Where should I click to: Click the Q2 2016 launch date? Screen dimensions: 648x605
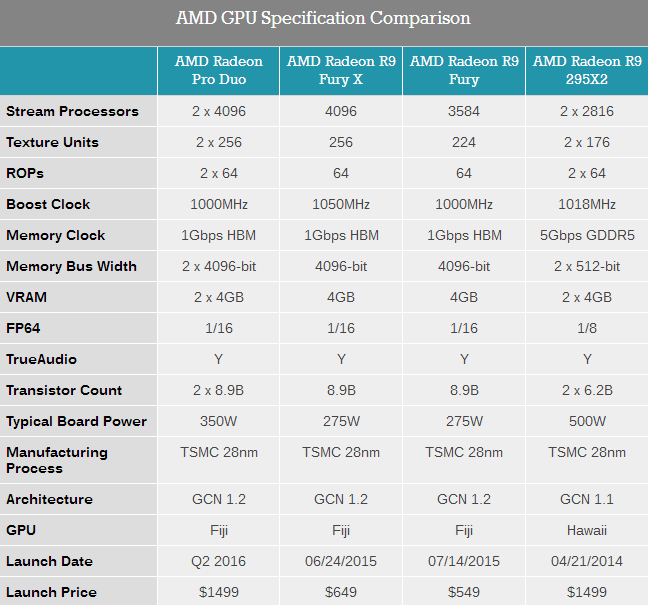point(219,561)
